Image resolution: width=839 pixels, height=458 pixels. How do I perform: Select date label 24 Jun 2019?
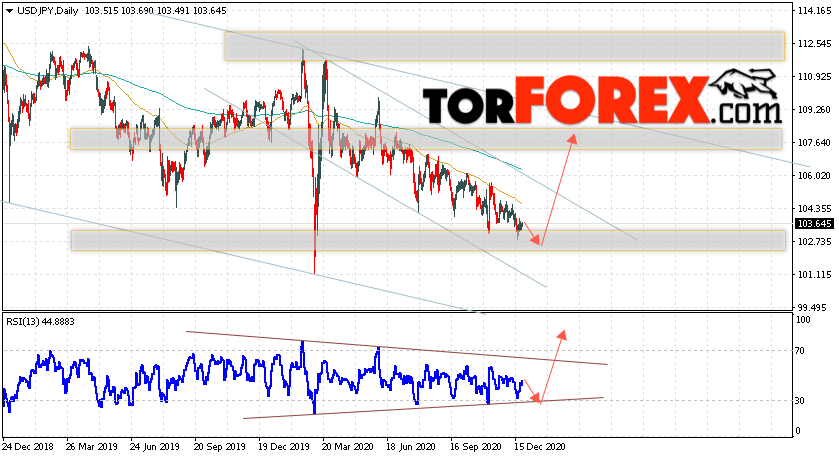(155, 446)
